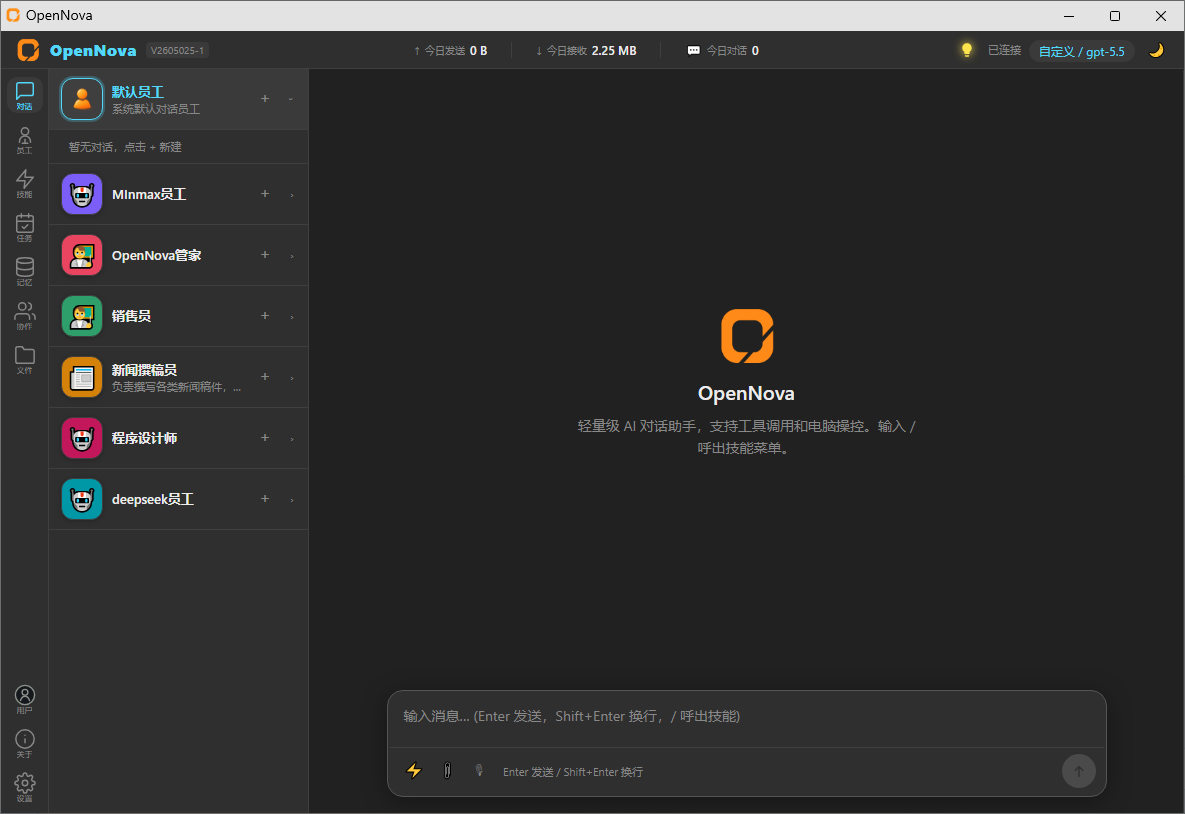This screenshot has height=814, width=1185.
Task: Expand the OpenNova管家 chevron
Action: click(x=292, y=256)
